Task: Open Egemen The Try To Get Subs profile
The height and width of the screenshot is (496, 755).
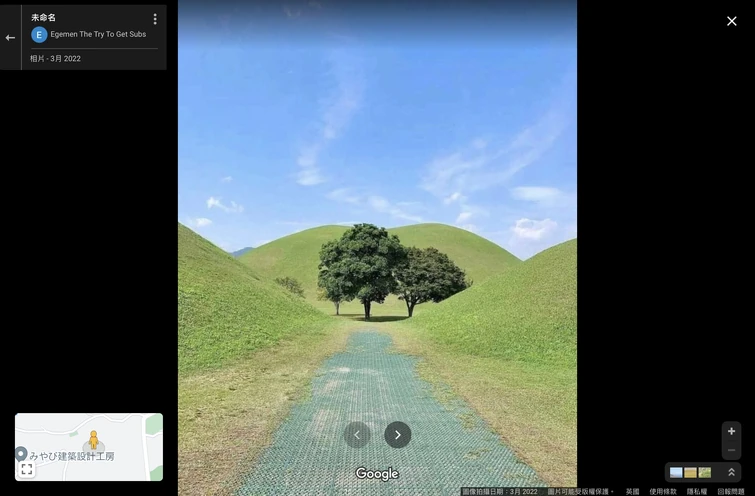Action: [x=98, y=34]
